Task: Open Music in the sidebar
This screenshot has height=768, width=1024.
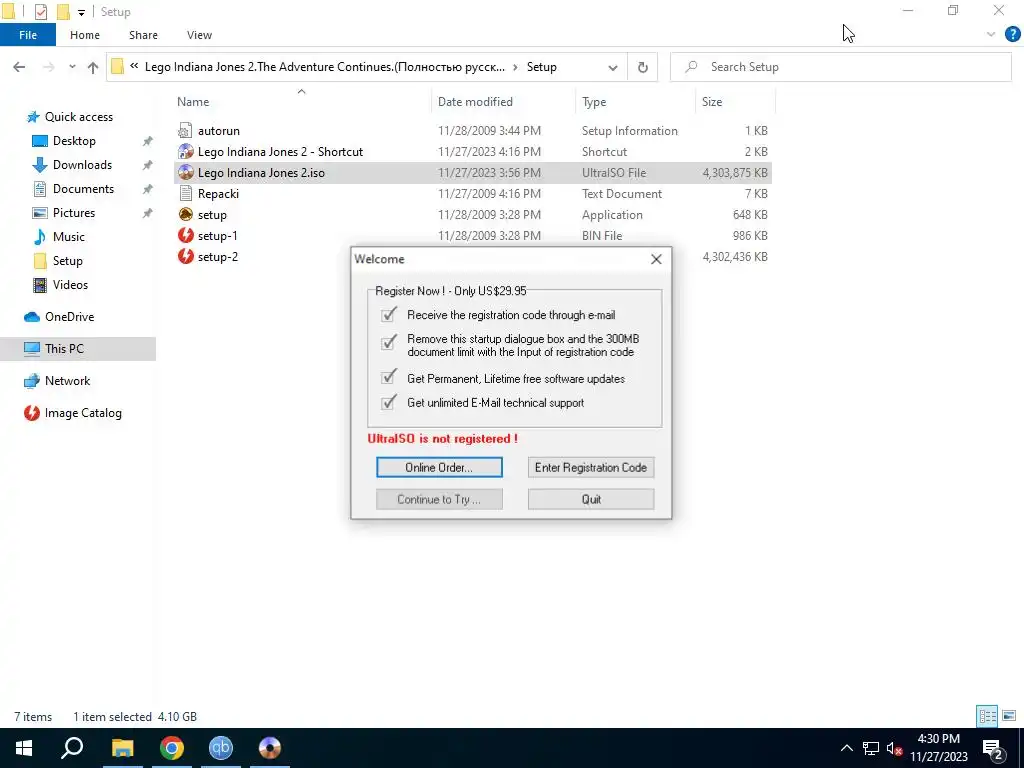Action: 69,236
